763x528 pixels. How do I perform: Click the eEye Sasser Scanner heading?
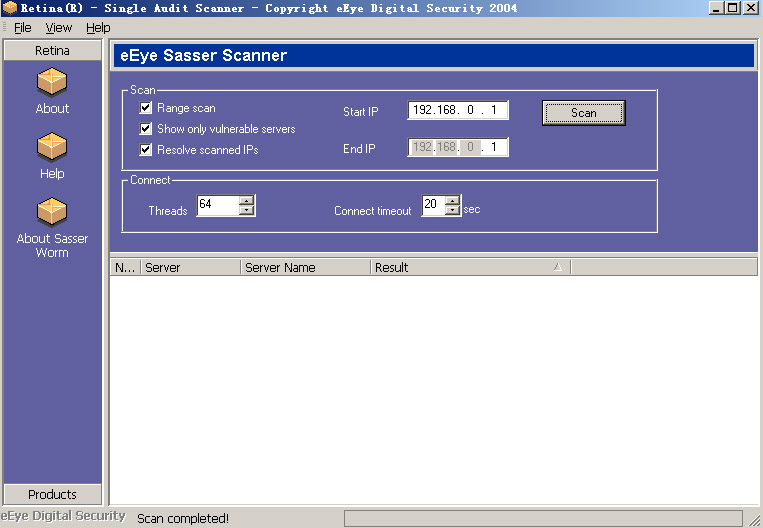tap(203, 55)
